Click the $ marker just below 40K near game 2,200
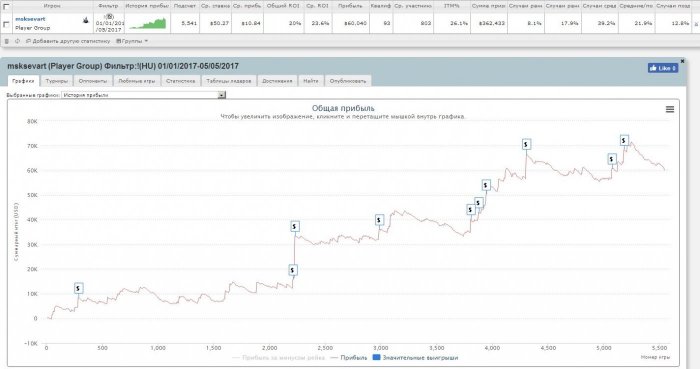 294,226
